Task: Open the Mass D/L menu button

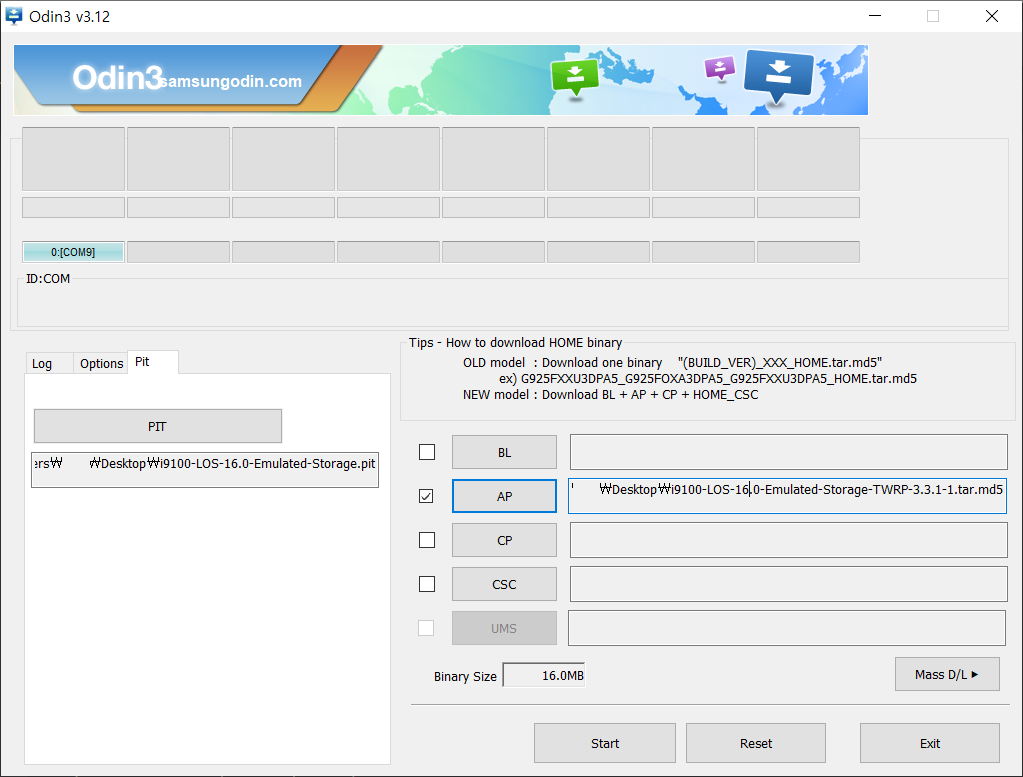Action: [x=947, y=674]
